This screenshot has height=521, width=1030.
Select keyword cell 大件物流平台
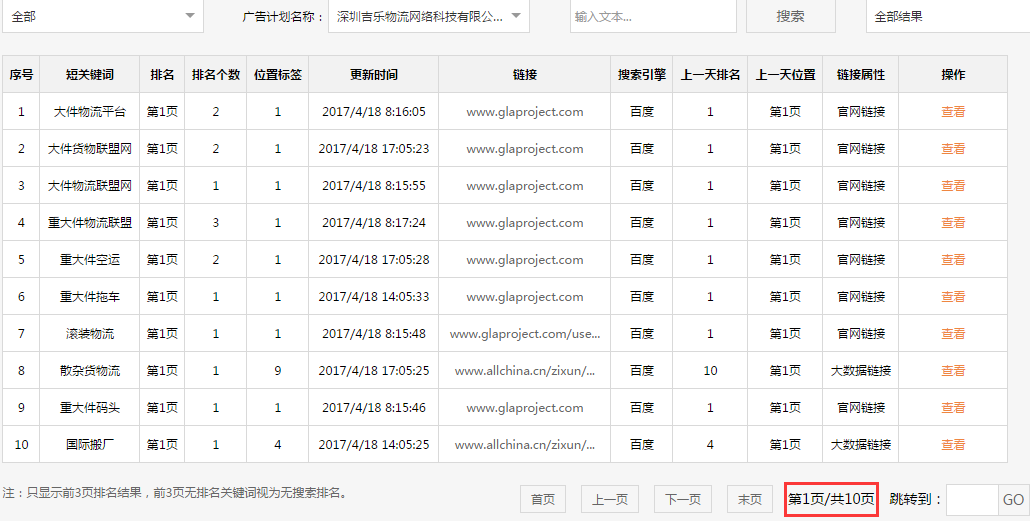90,112
